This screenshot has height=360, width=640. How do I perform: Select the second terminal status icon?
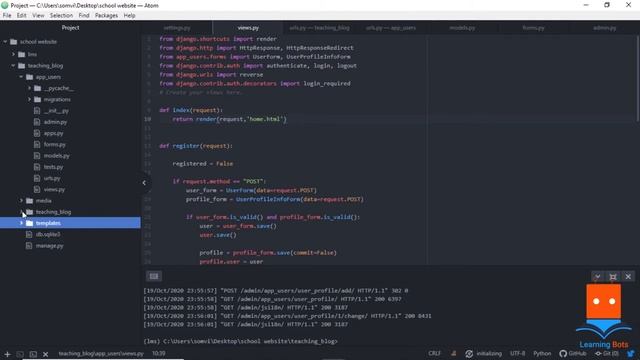pos(33,354)
